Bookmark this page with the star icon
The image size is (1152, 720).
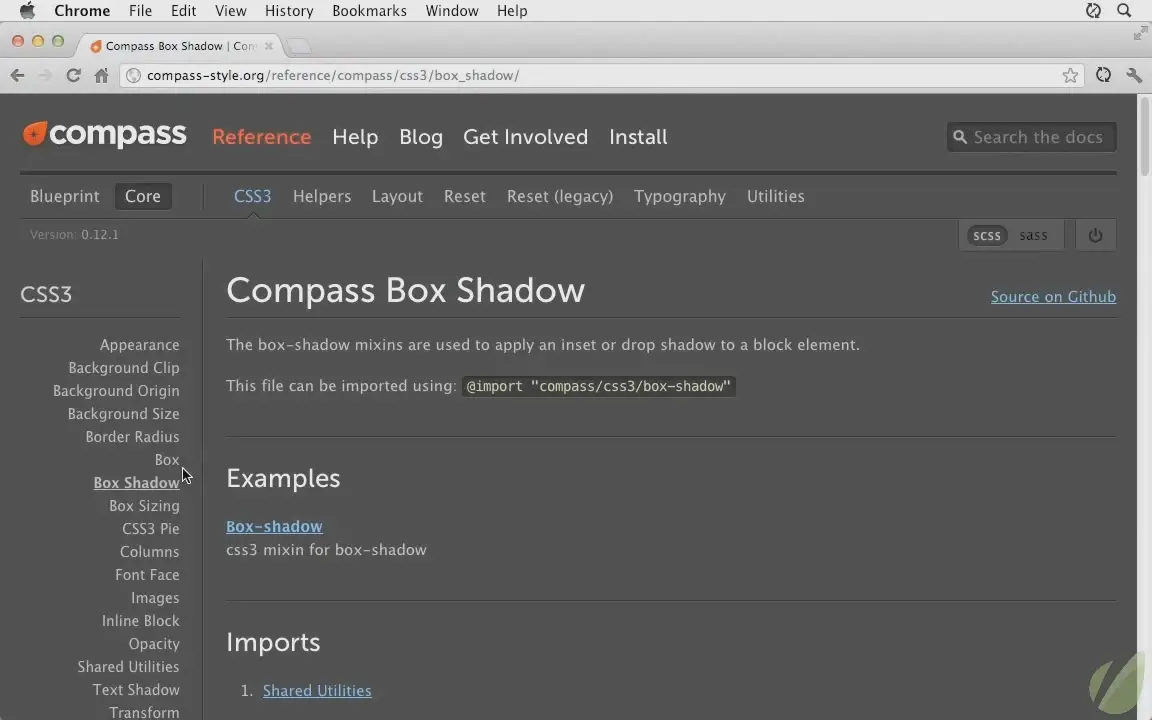tap(1070, 76)
